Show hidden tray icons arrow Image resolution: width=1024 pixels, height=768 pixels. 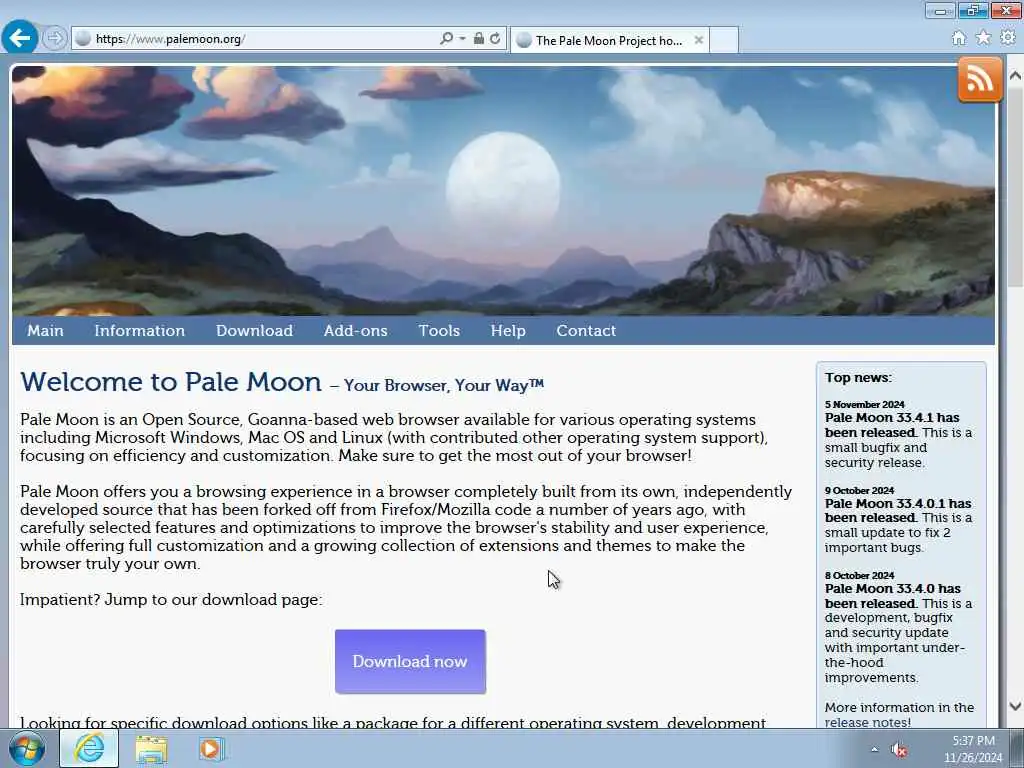pos(874,749)
